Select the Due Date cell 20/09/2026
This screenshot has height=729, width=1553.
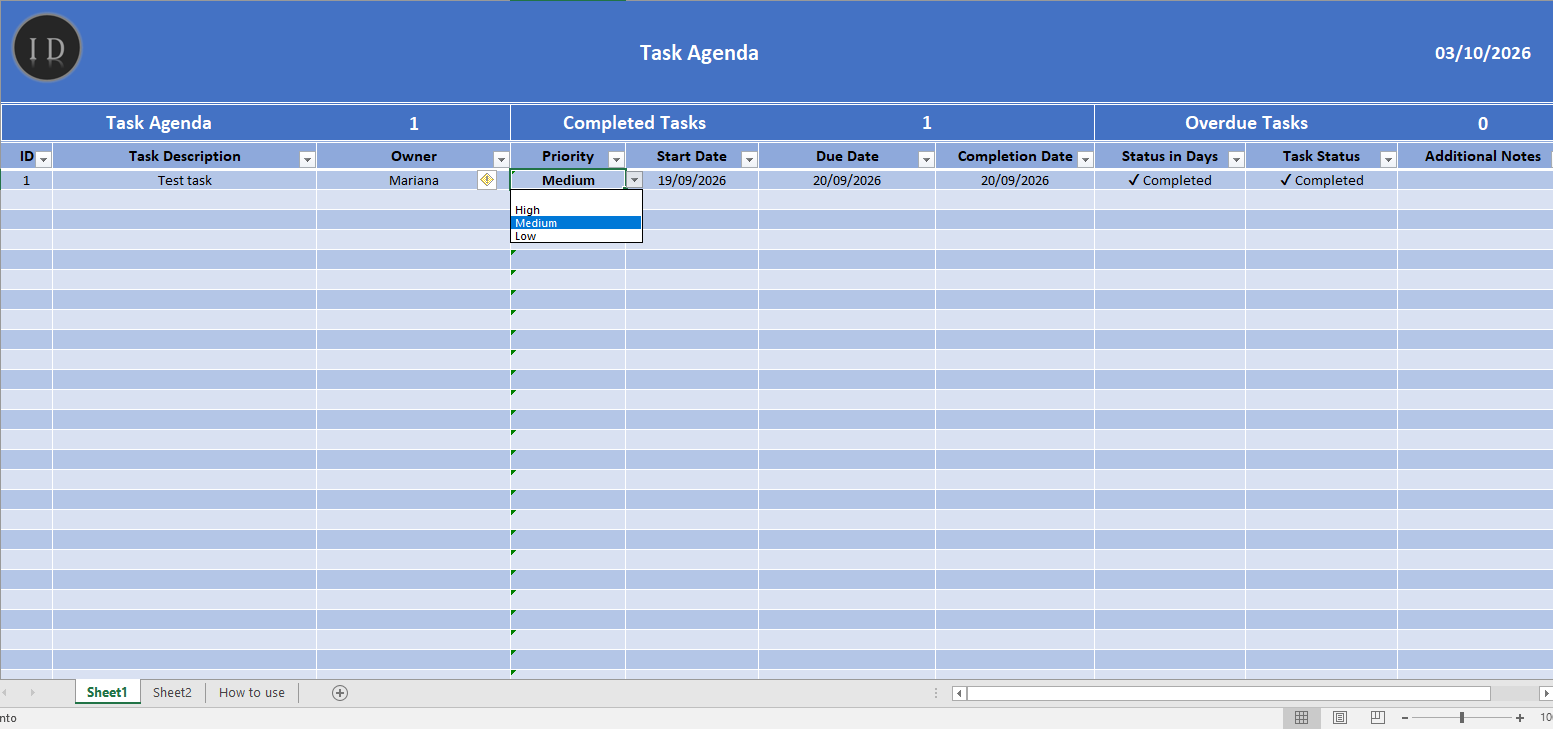coord(847,181)
